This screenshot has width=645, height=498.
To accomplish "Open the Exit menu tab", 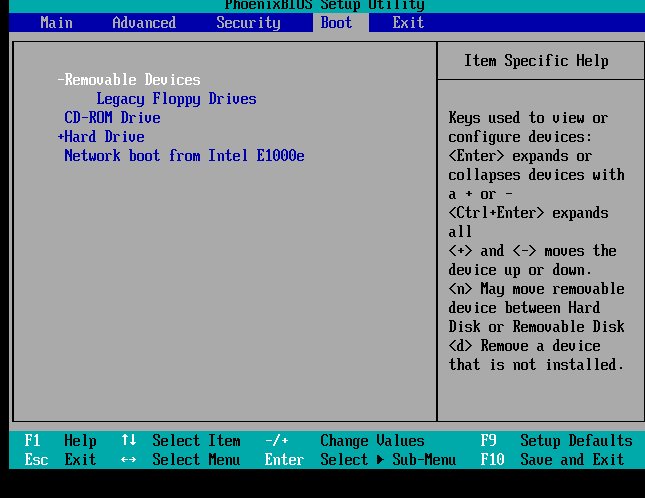I will (x=408, y=22).
